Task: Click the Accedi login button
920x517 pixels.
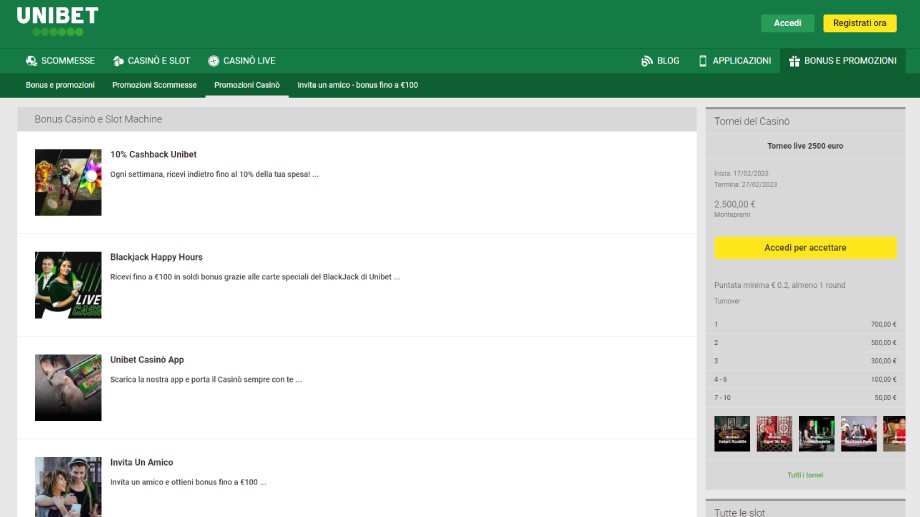Action: (x=787, y=23)
